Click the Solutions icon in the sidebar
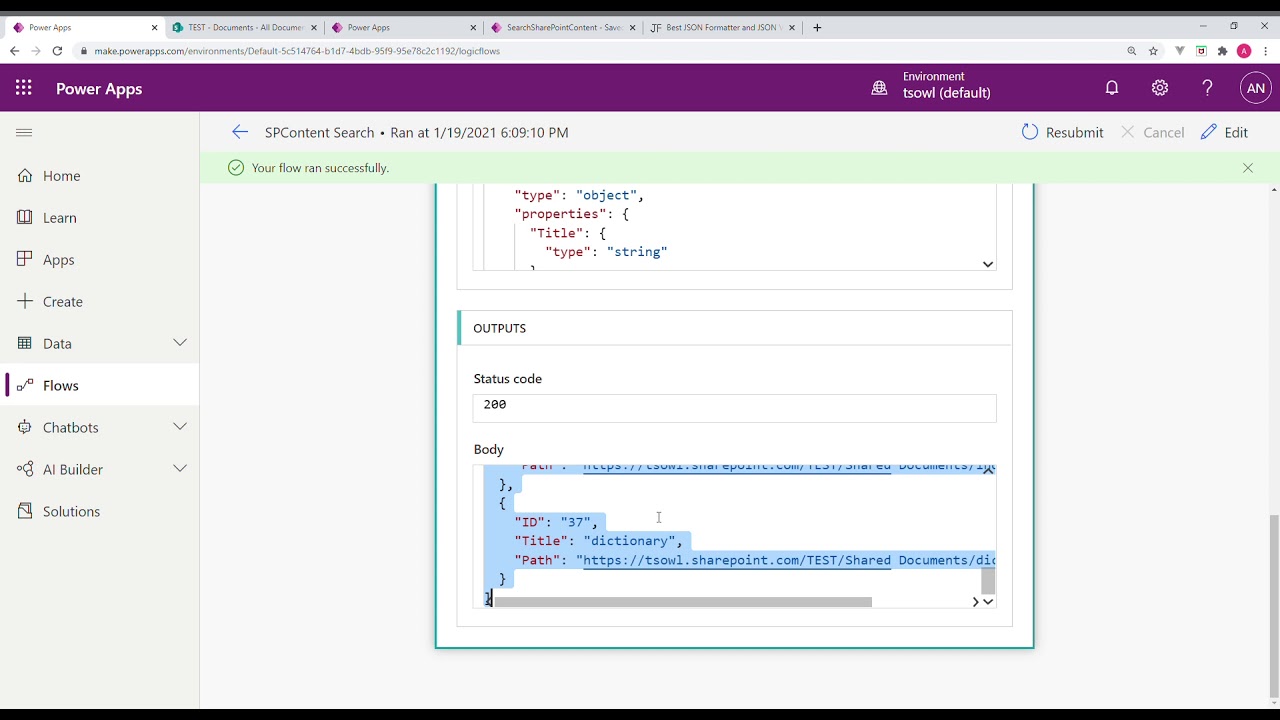Viewport: 1280px width, 720px height. [x=26, y=512]
